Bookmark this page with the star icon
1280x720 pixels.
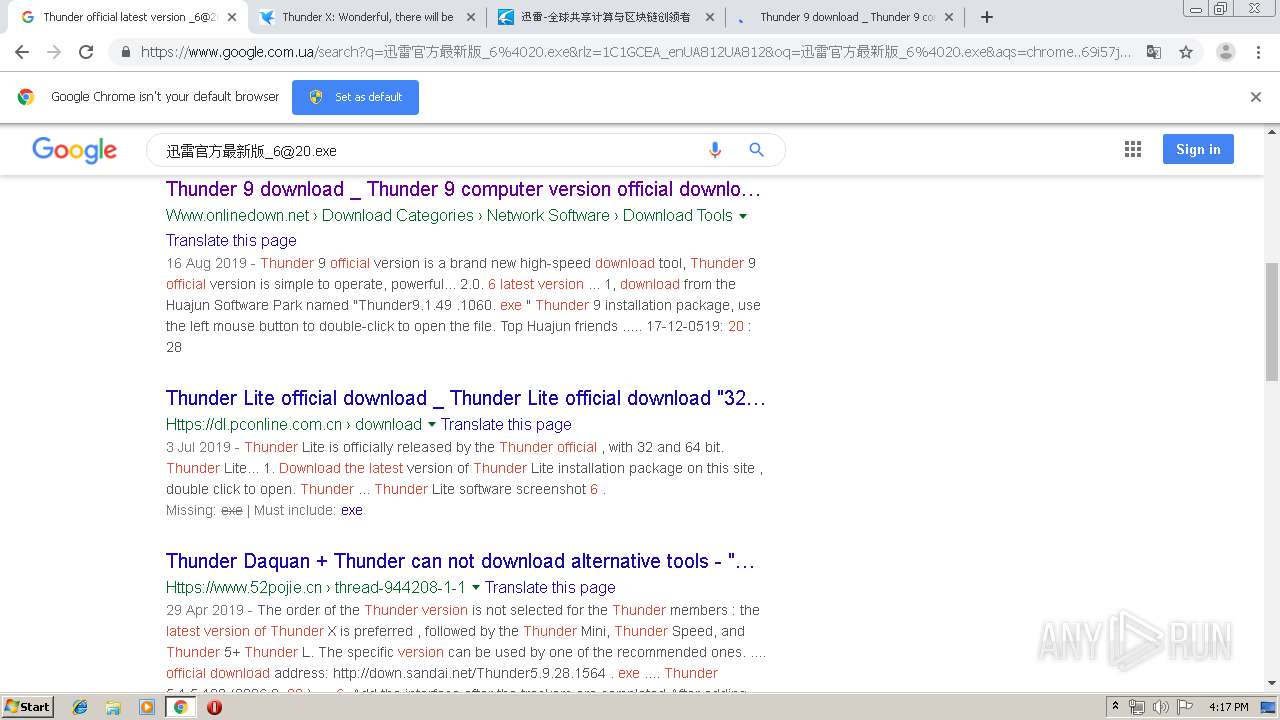coord(1186,52)
